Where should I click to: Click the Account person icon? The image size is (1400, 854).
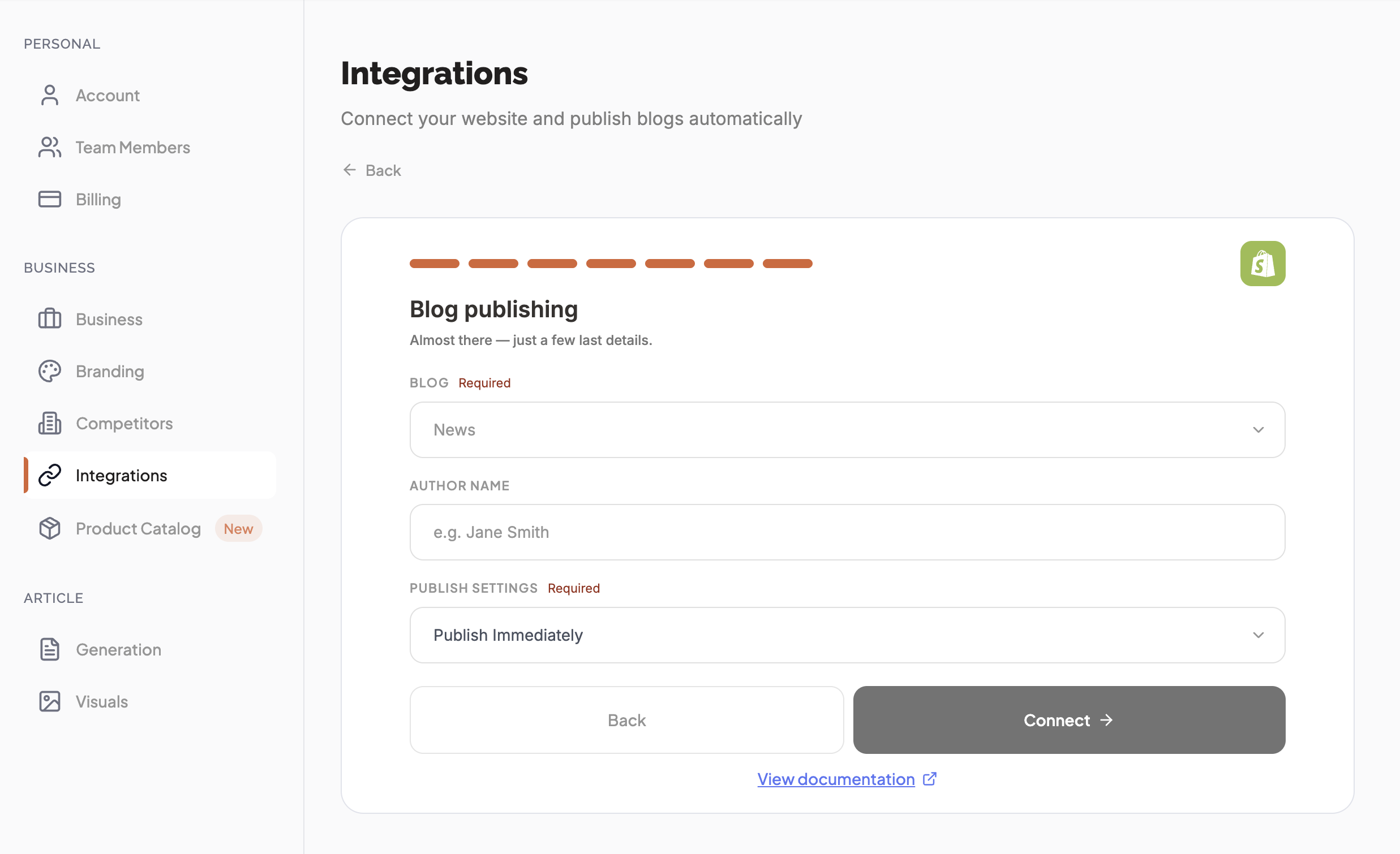[50, 96]
